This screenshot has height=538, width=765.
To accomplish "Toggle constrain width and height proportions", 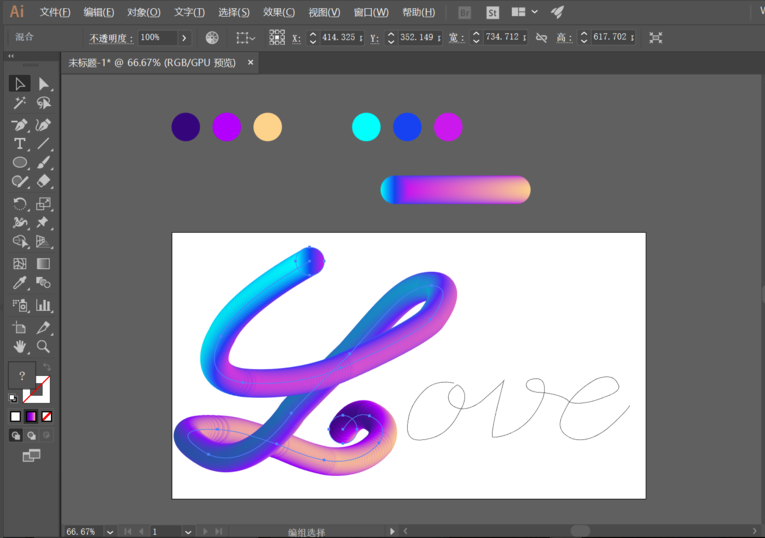I will [541, 37].
